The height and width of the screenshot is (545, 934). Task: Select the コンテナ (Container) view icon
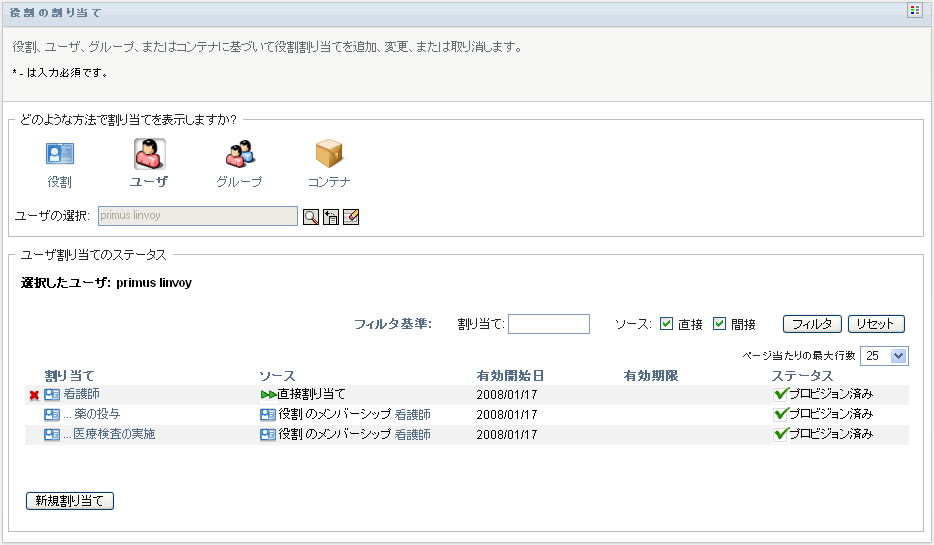click(x=329, y=154)
